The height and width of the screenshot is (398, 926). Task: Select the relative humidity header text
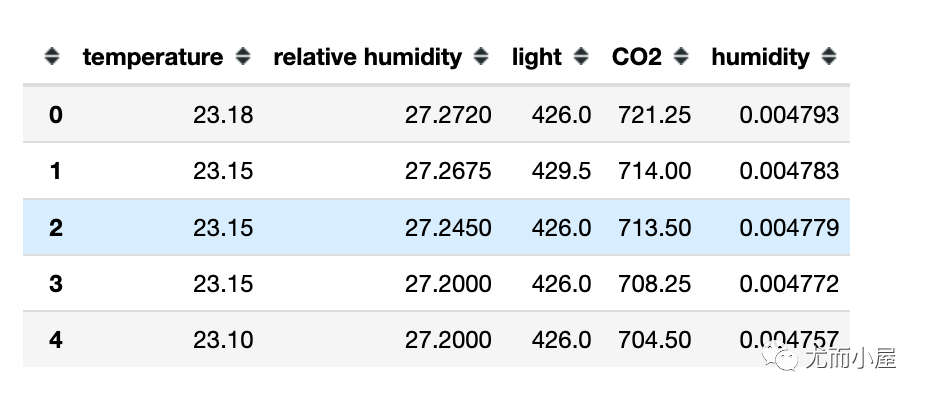[367, 57]
